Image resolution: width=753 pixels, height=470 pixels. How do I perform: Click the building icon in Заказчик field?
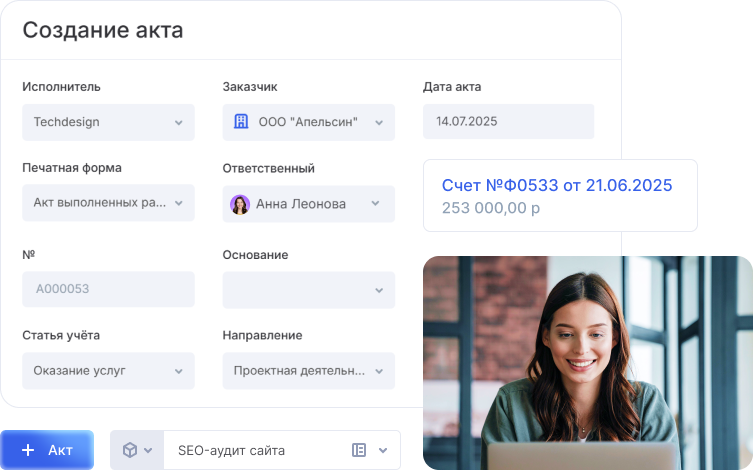pos(240,122)
